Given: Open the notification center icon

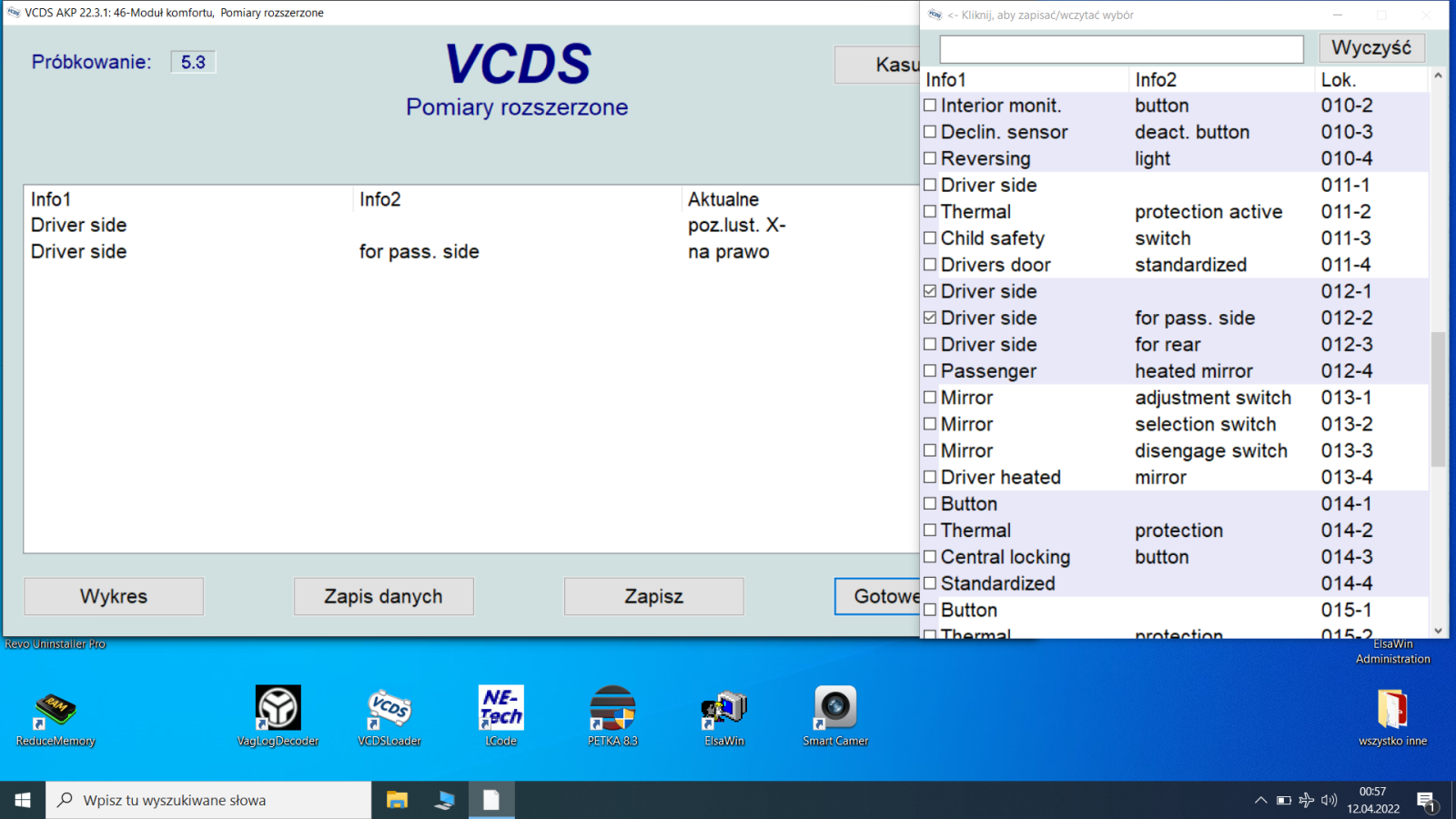Looking at the screenshot, I should (1426, 801).
